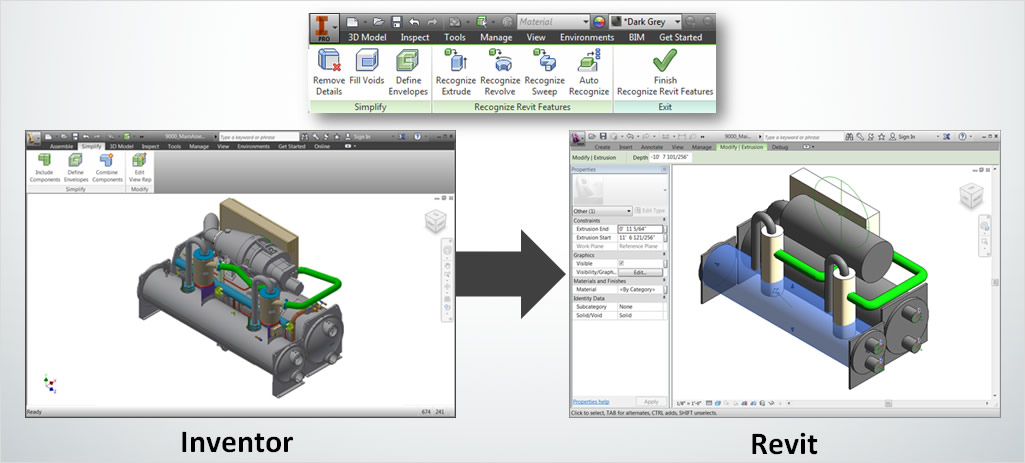The height and width of the screenshot is (463, 1025).
Task: Click Material By Category value in Properties
Action: coord(641,289)
